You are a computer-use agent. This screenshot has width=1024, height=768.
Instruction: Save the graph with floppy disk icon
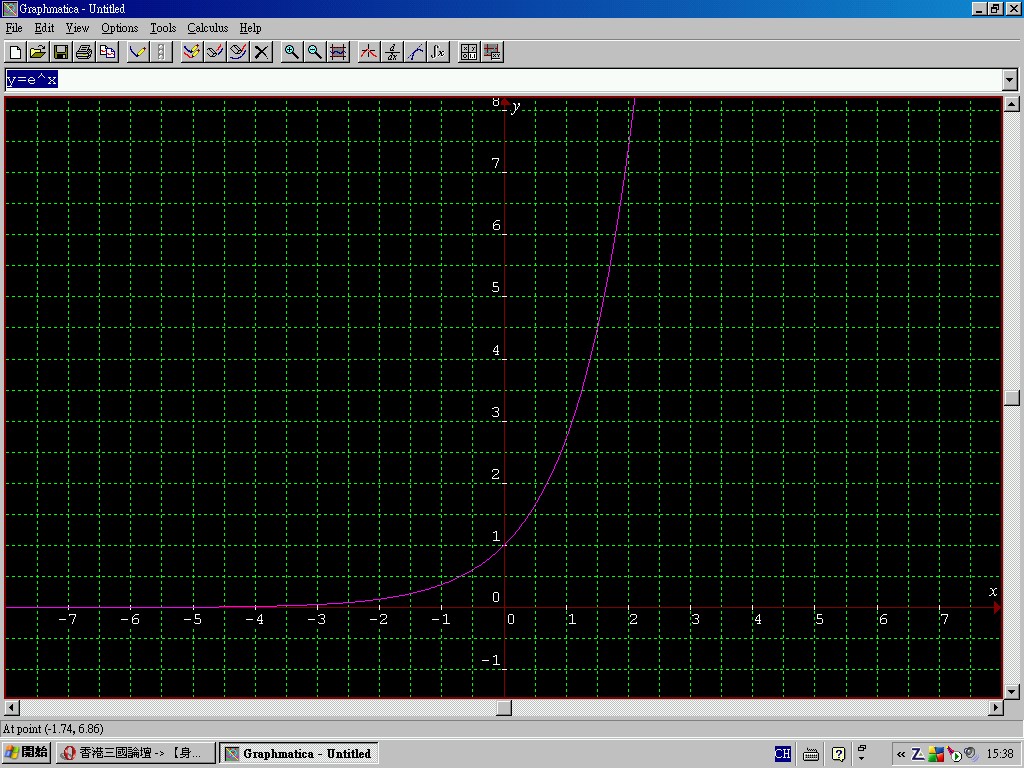tap(61, 52)
